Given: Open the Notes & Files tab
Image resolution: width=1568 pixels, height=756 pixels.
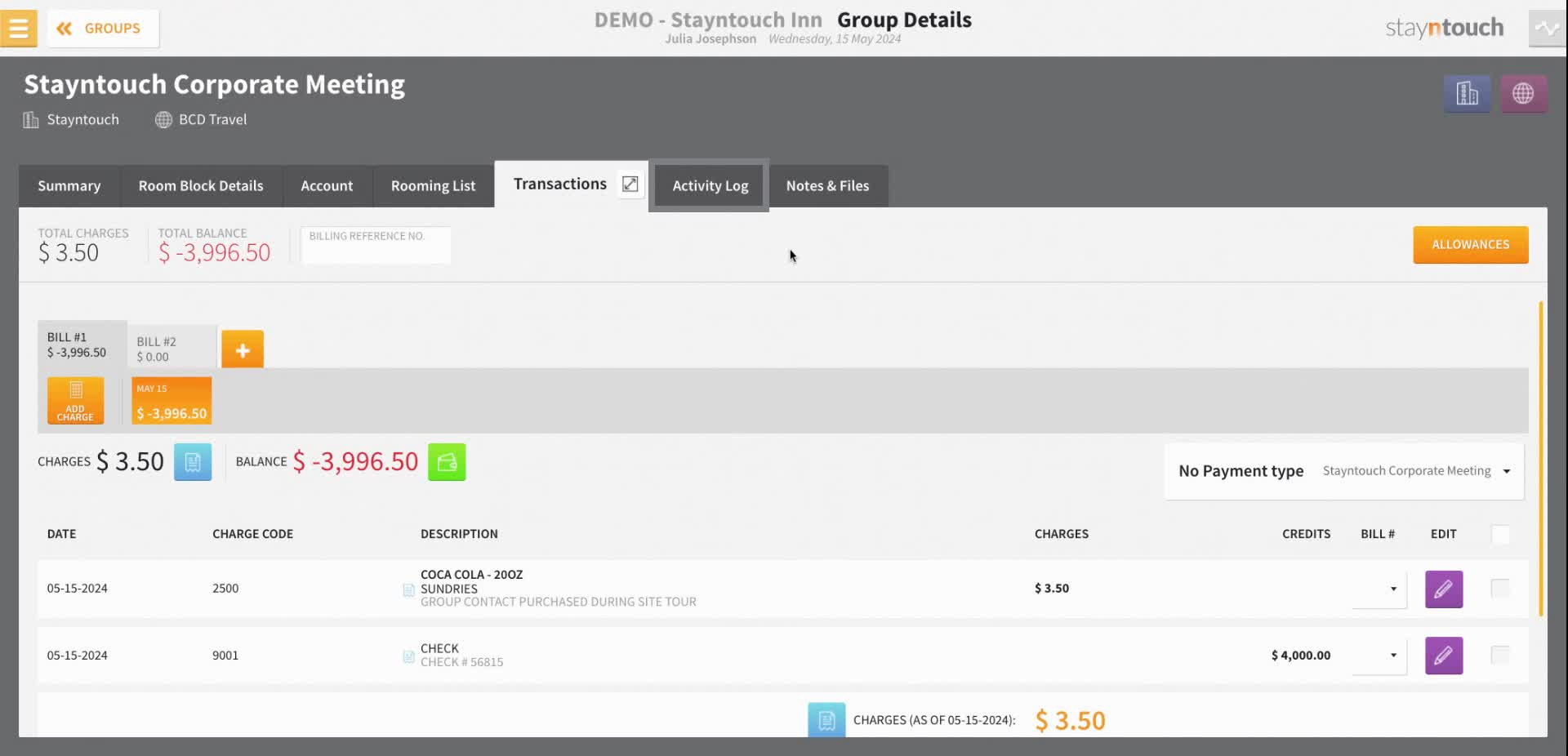Looking at the screenshot, I should click(827, 186).
